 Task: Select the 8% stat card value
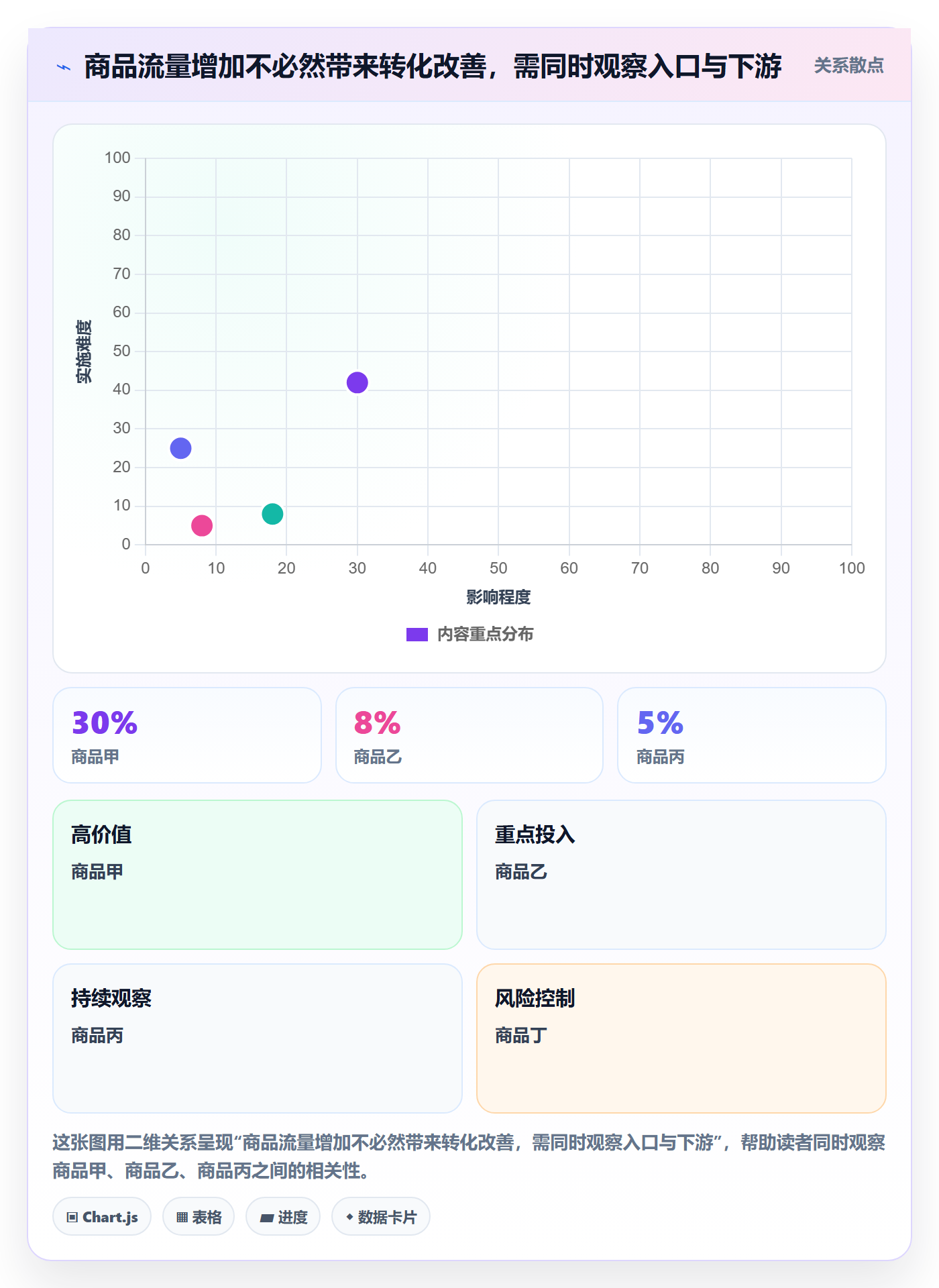377,723
